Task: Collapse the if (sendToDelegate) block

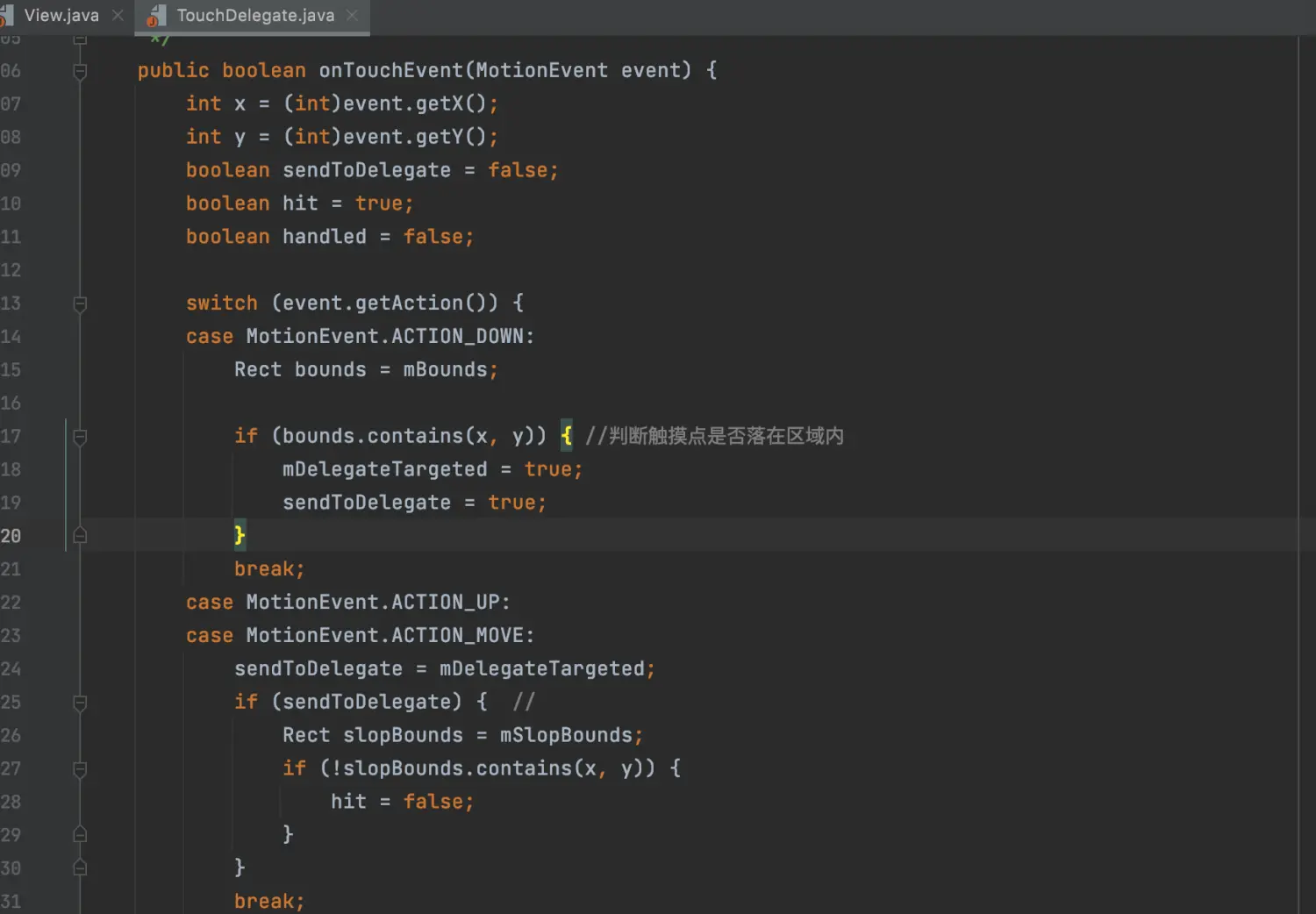Action: [x=80, y=703]
